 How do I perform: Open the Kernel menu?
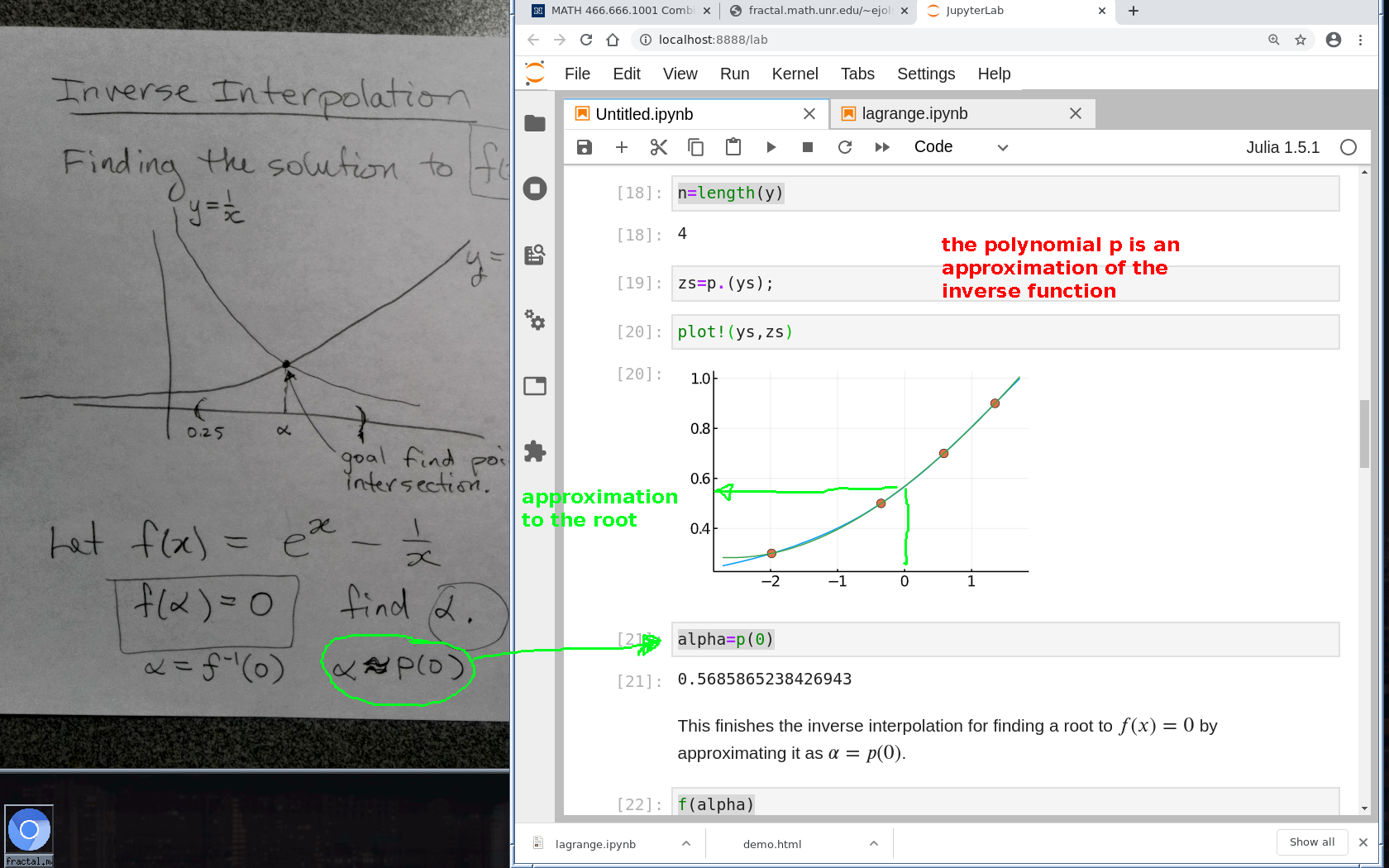coord(795,74)
